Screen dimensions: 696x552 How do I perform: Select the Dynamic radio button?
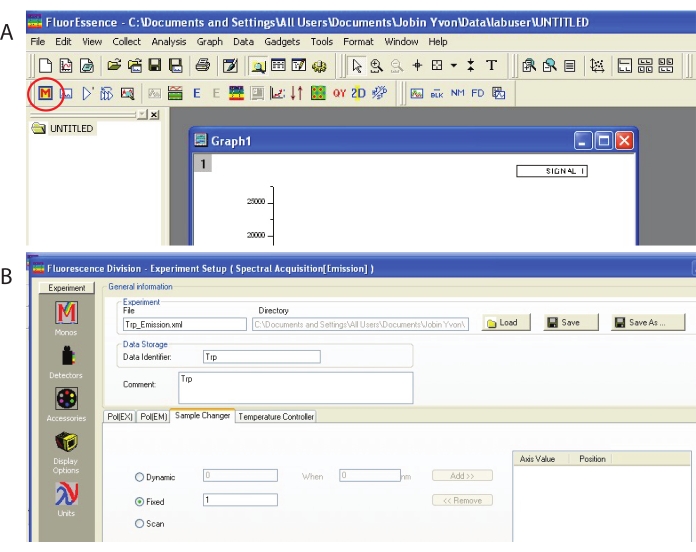(x=139, y=477)
